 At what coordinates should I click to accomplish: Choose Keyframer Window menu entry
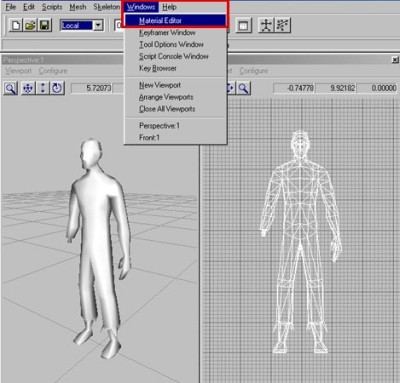(x=175, y=33)
